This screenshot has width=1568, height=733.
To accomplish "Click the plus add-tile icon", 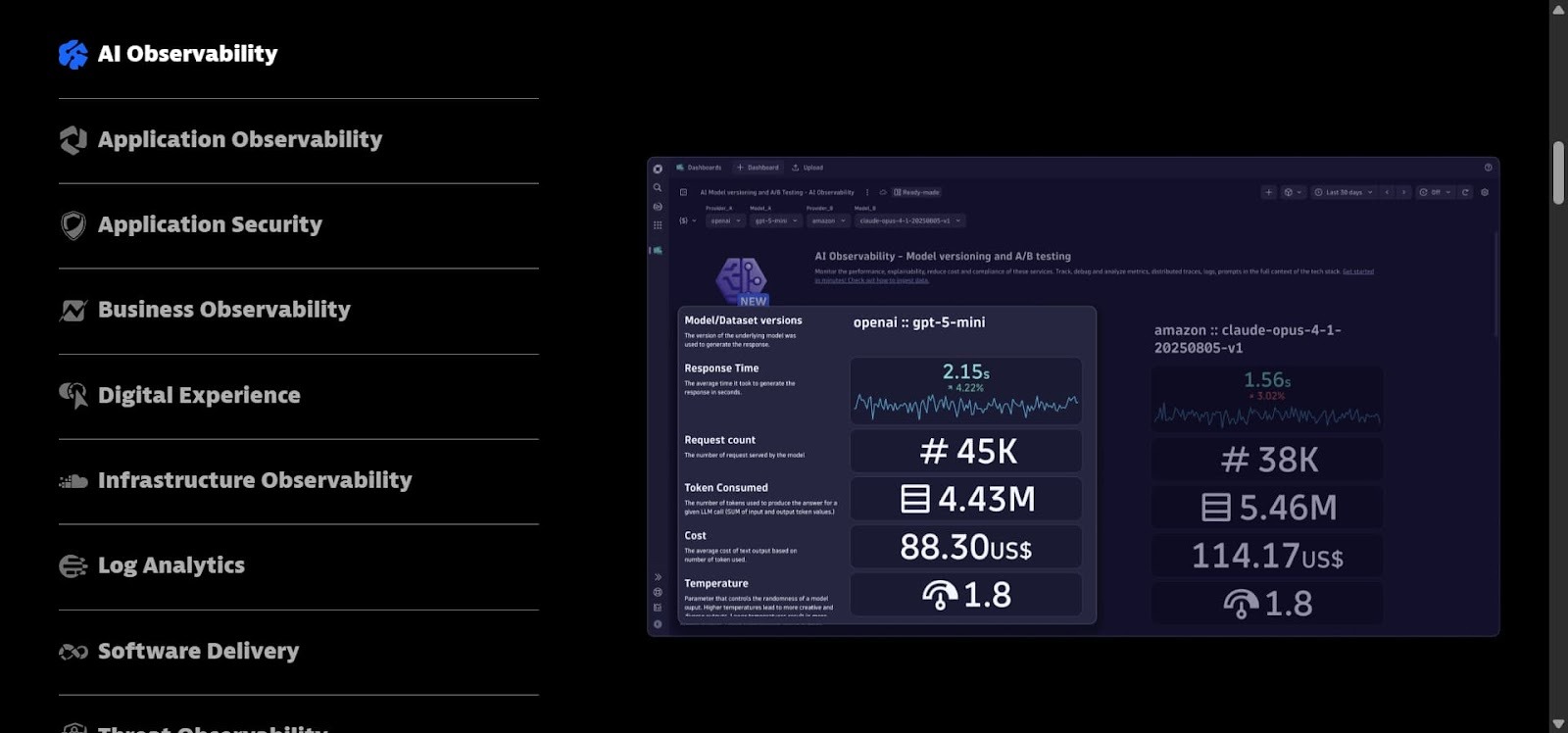I will [x=1268, y=192].
